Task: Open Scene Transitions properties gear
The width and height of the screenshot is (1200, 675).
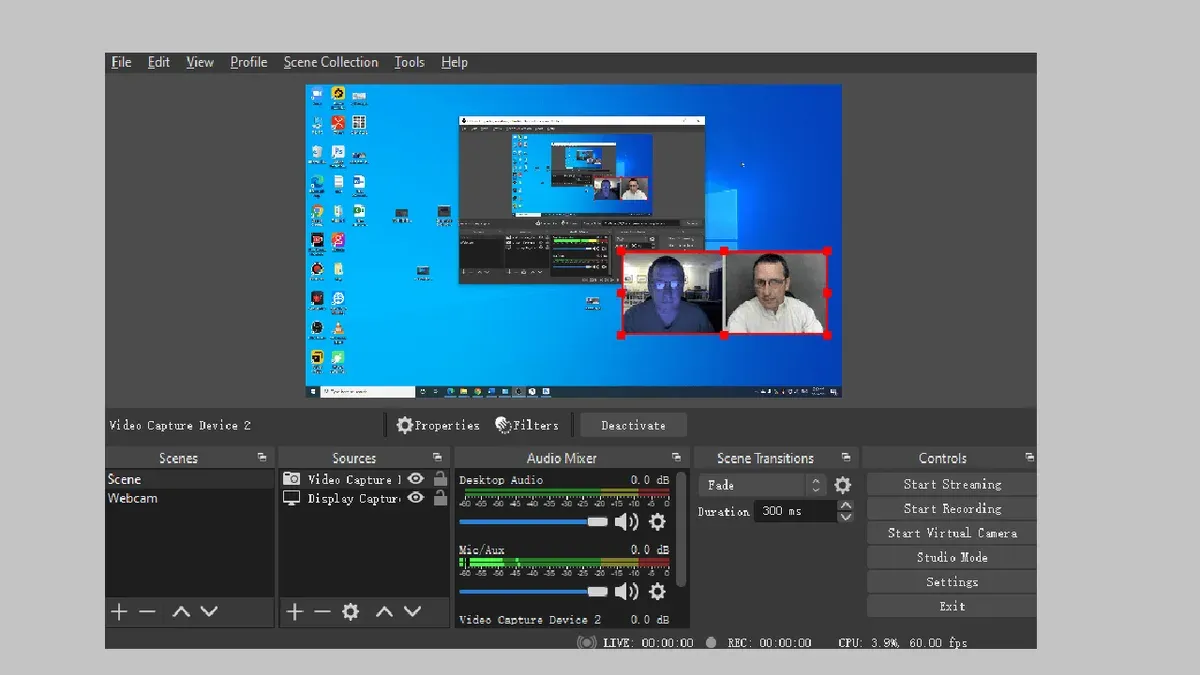Action: point(843,485)
